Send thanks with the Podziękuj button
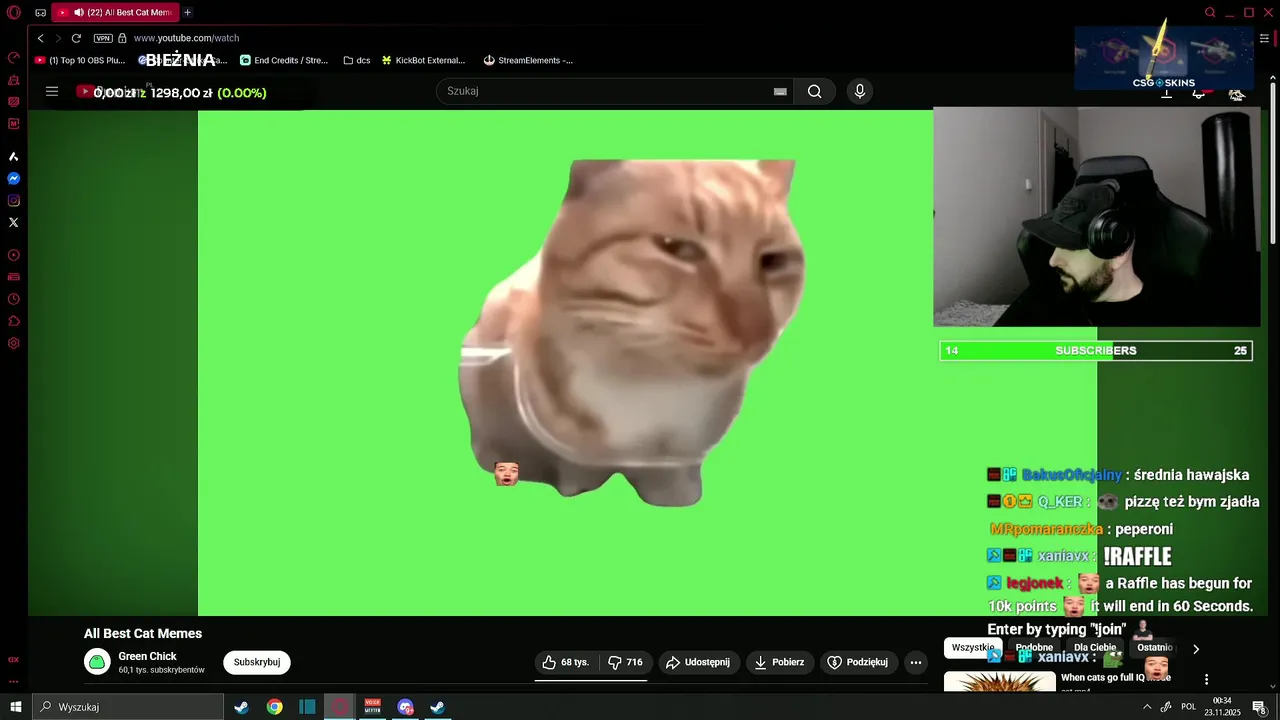 (858, 662)
